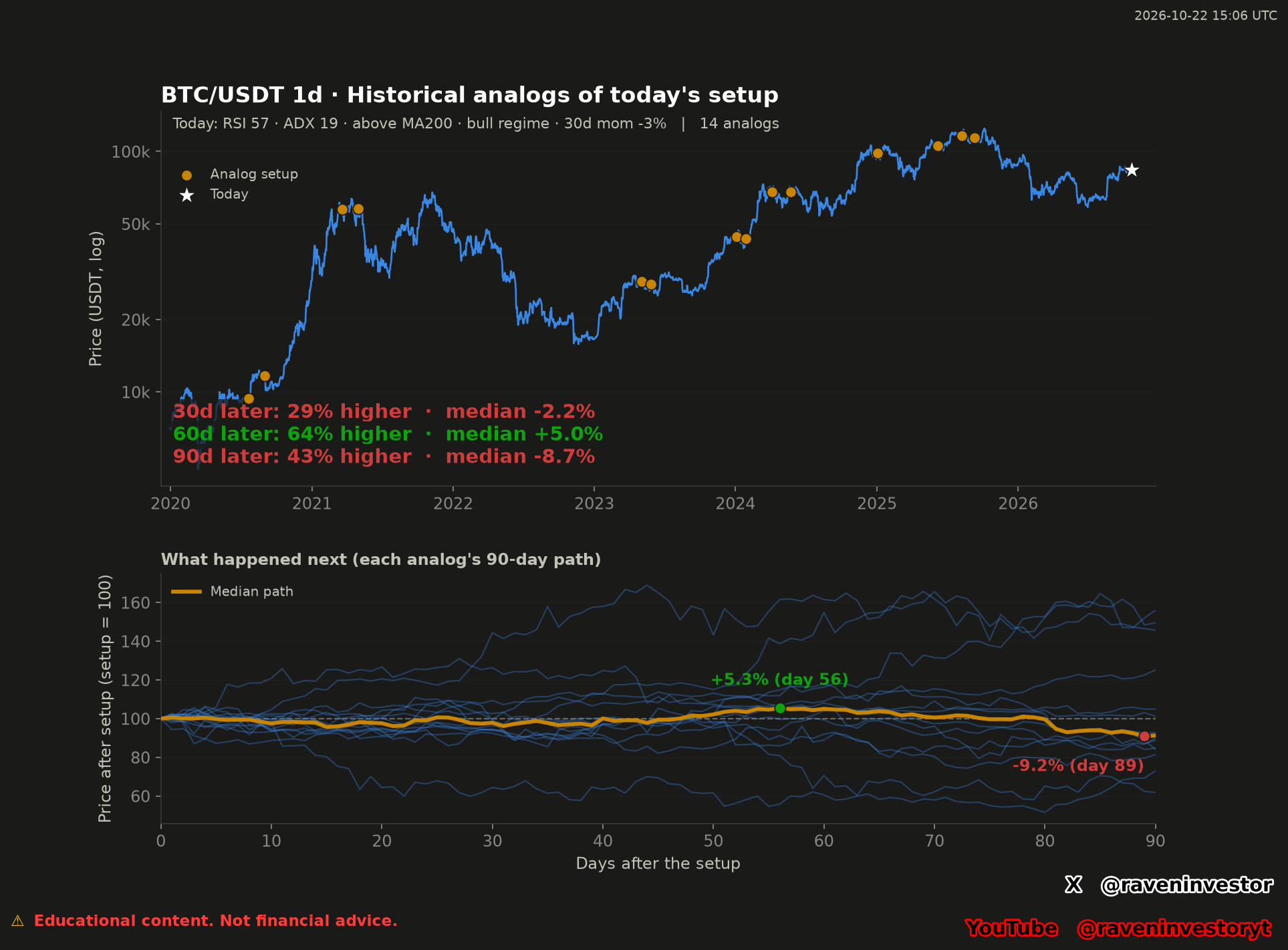1288x950 pixels.
Task: Click the '60d later: 64% higher' text line
Action: pos(388,435)
